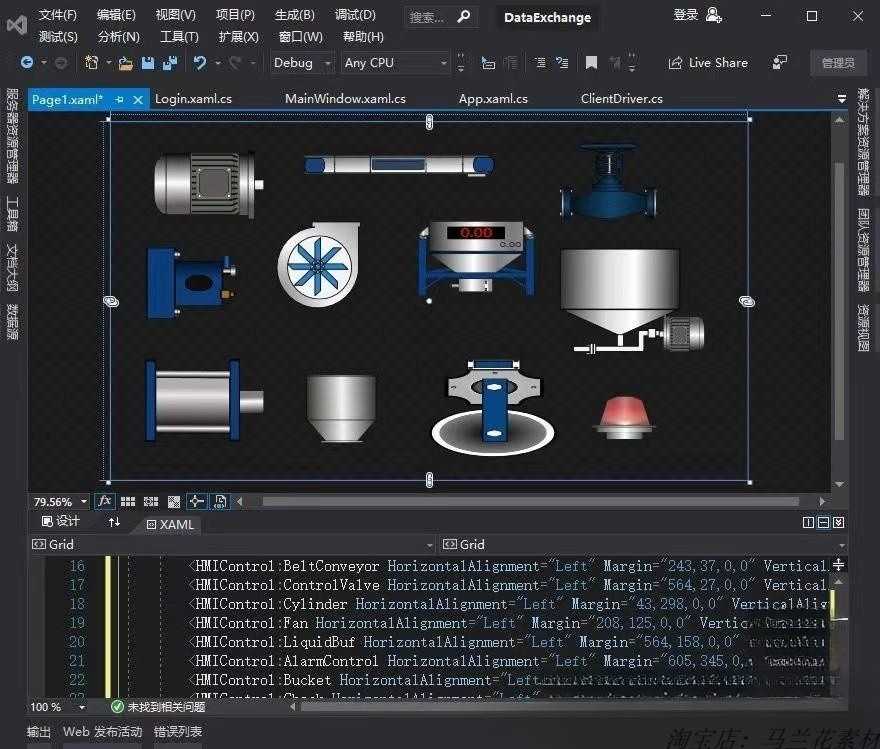Toggle the fx effects button
Screen dimensions: 880x749
pos(104,501)
